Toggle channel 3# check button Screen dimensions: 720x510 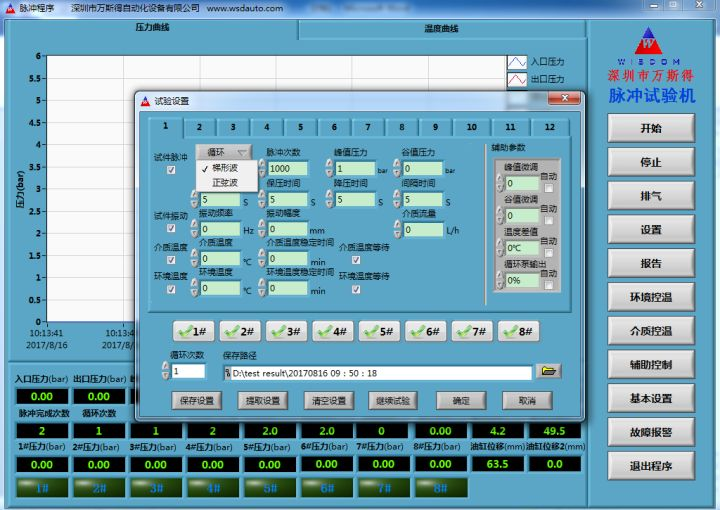(x=287, y=331)
